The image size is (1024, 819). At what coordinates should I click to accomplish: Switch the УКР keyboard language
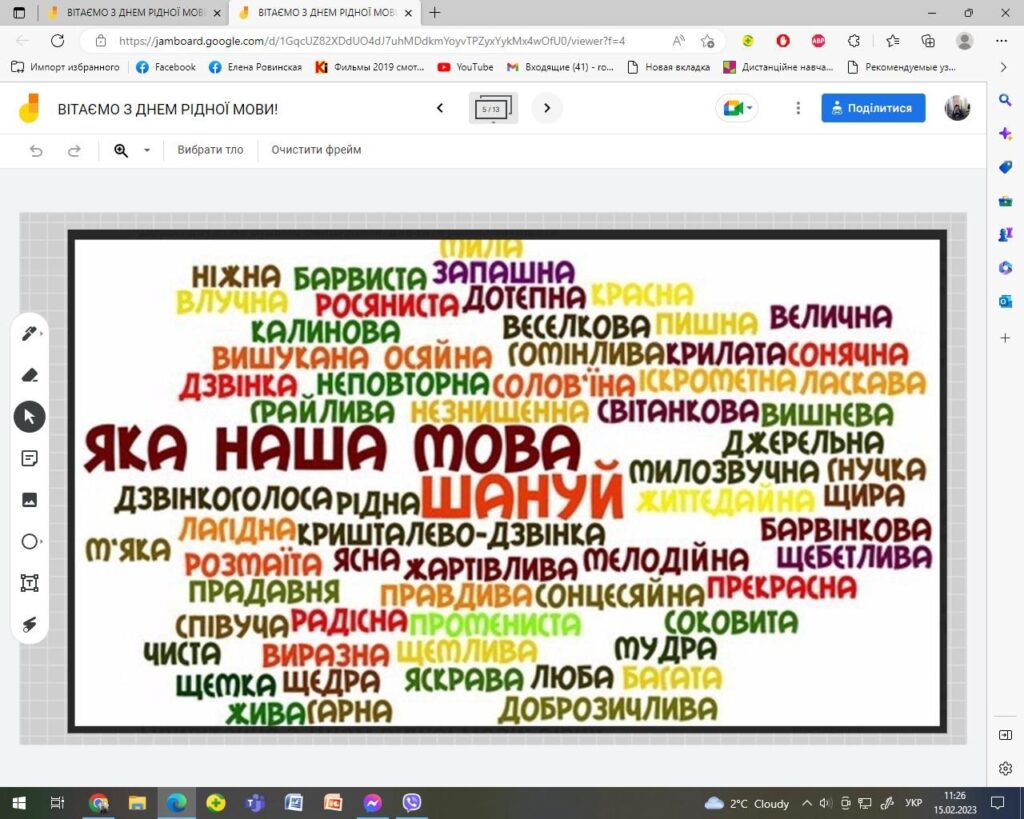914,803
